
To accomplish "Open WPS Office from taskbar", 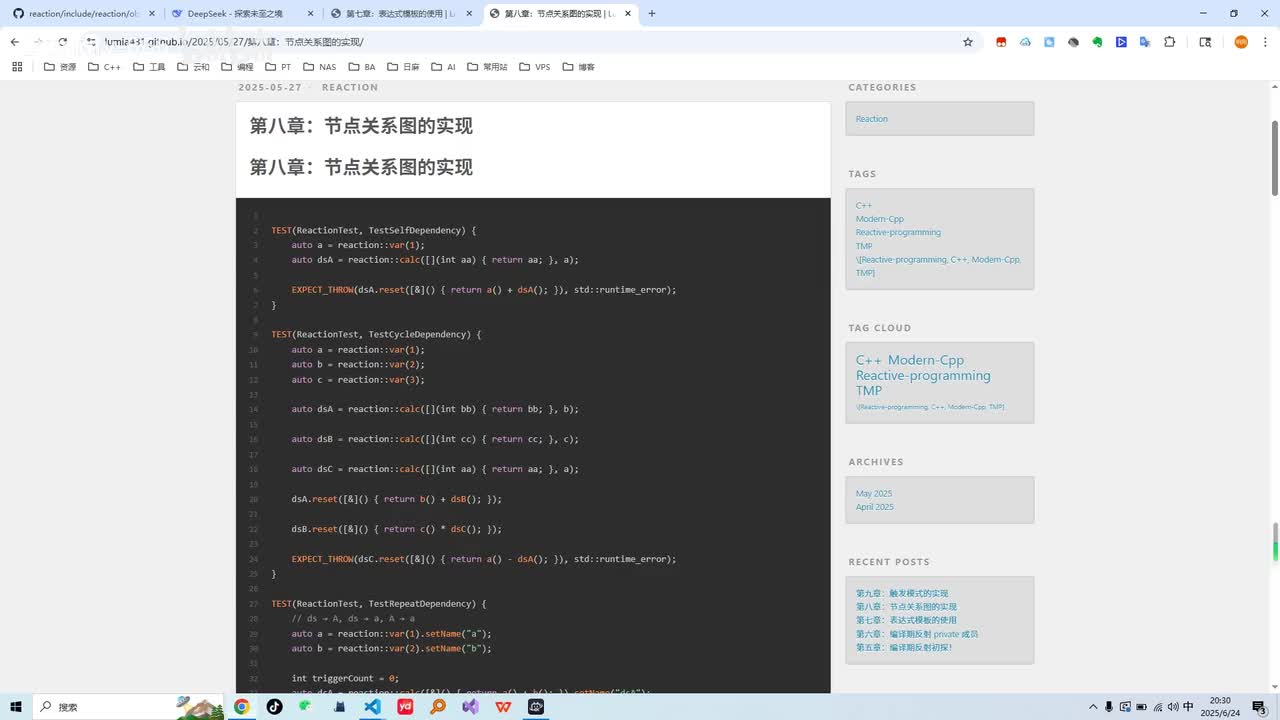I will click(x=503, y=706).
